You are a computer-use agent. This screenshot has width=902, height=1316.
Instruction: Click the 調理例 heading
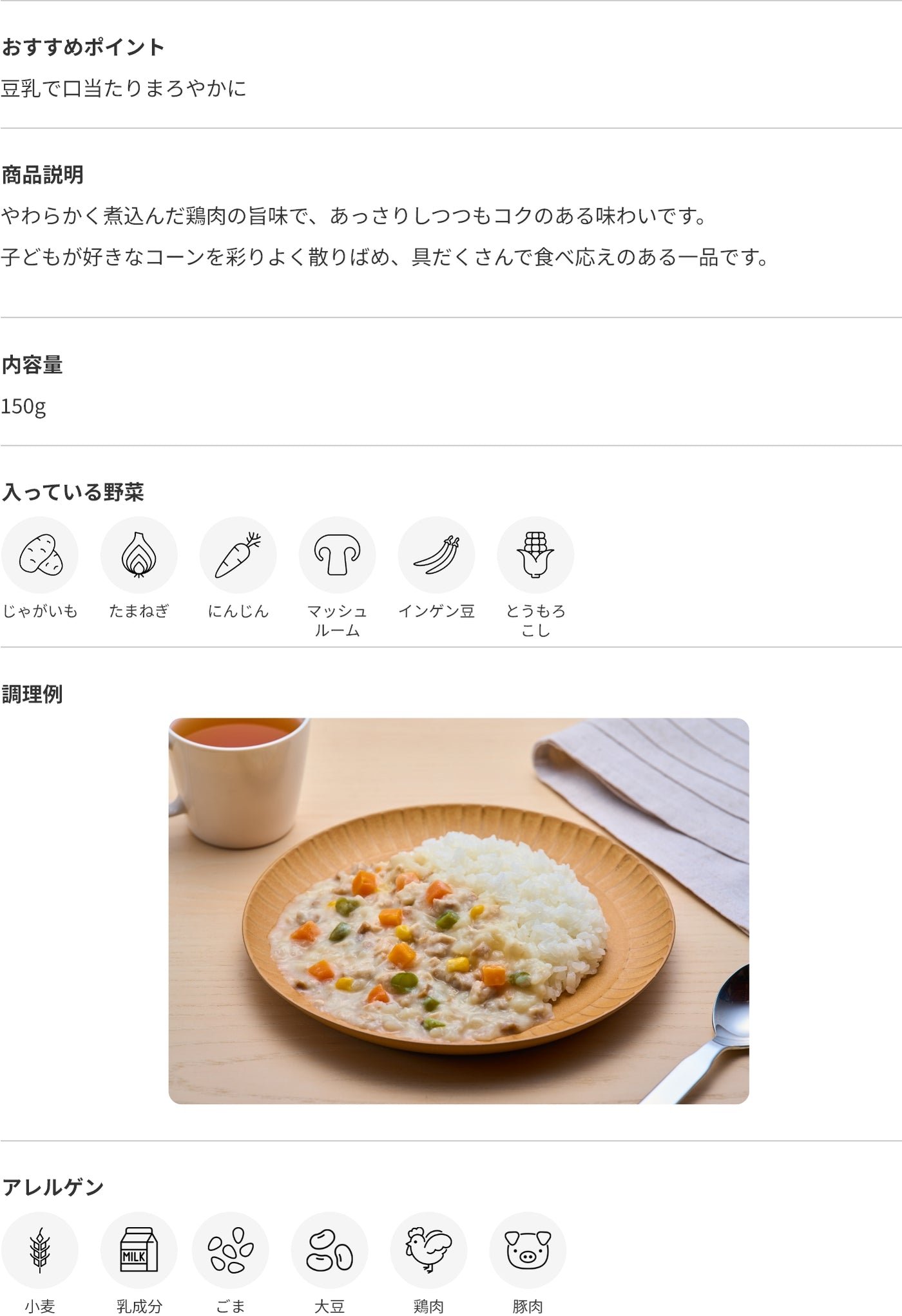32,694
